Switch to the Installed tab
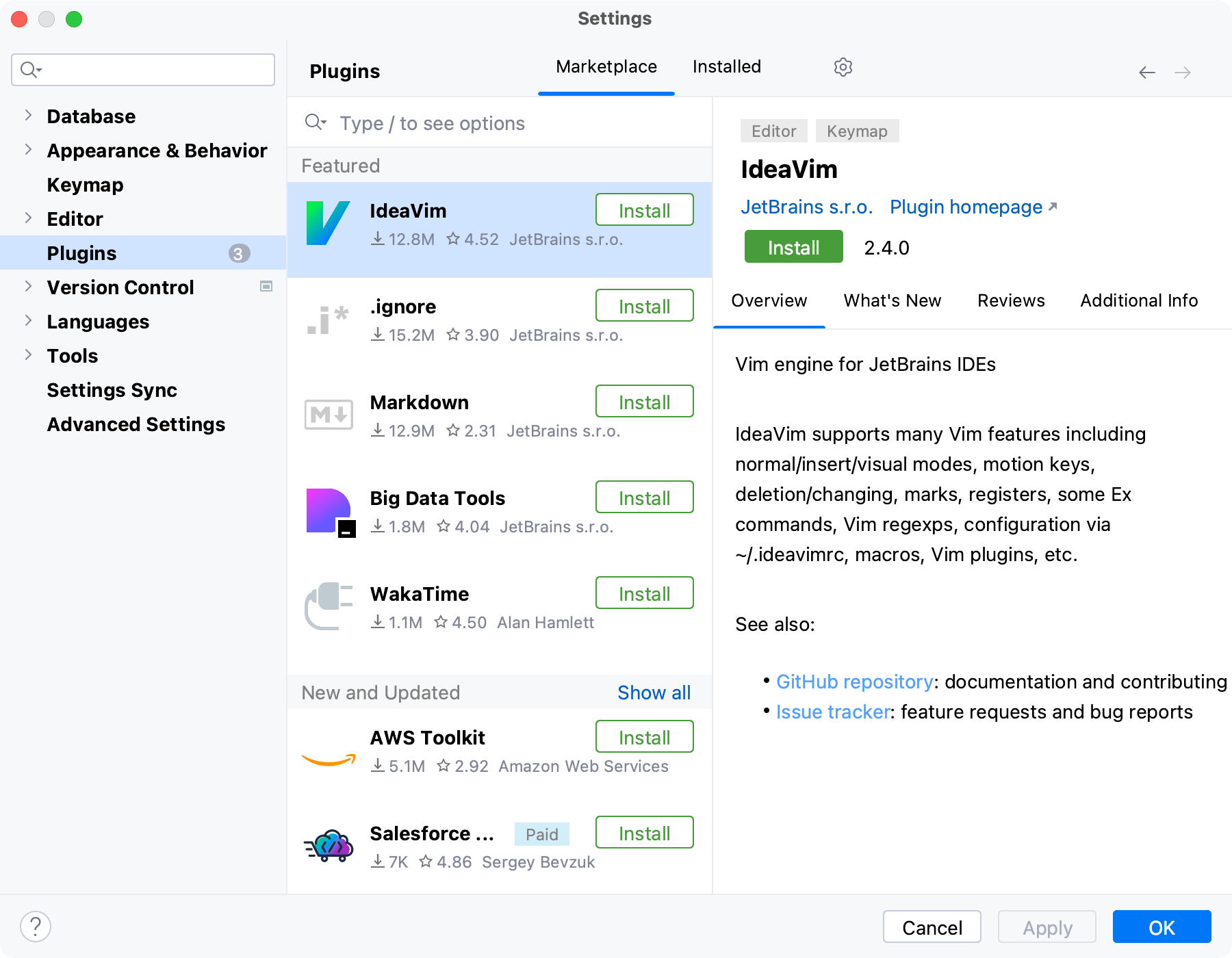1232x958 pixels. [x=726, y=66]
